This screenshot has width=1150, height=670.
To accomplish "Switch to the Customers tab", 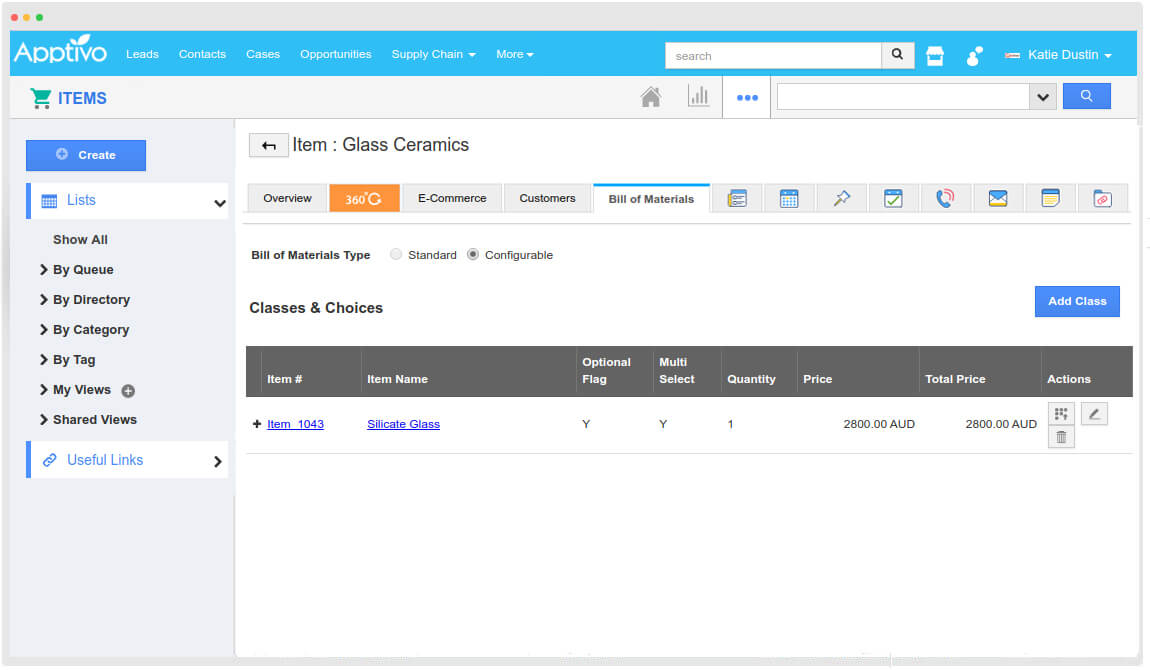I will 547,198.
